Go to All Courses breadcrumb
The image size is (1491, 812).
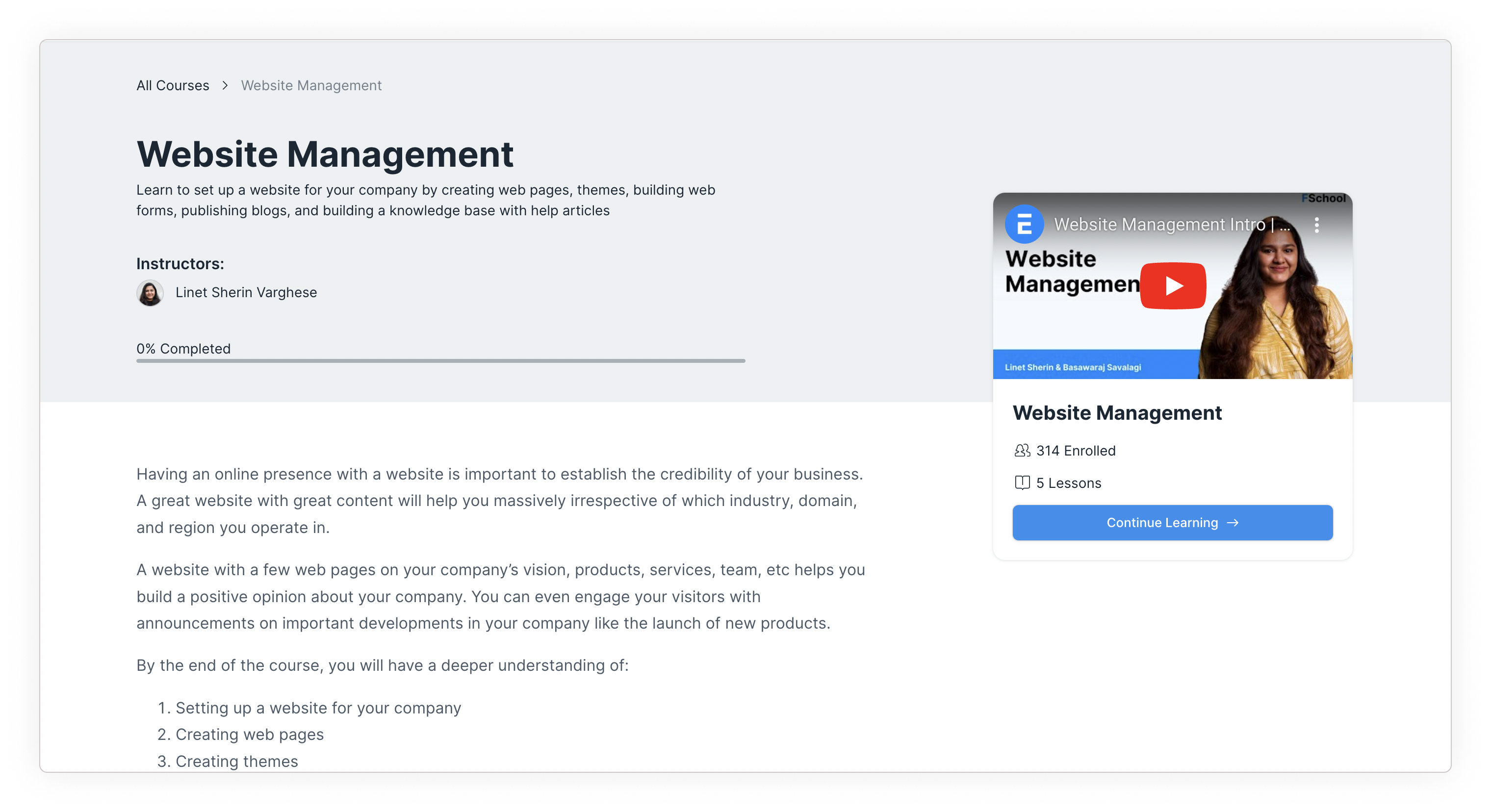173,86
